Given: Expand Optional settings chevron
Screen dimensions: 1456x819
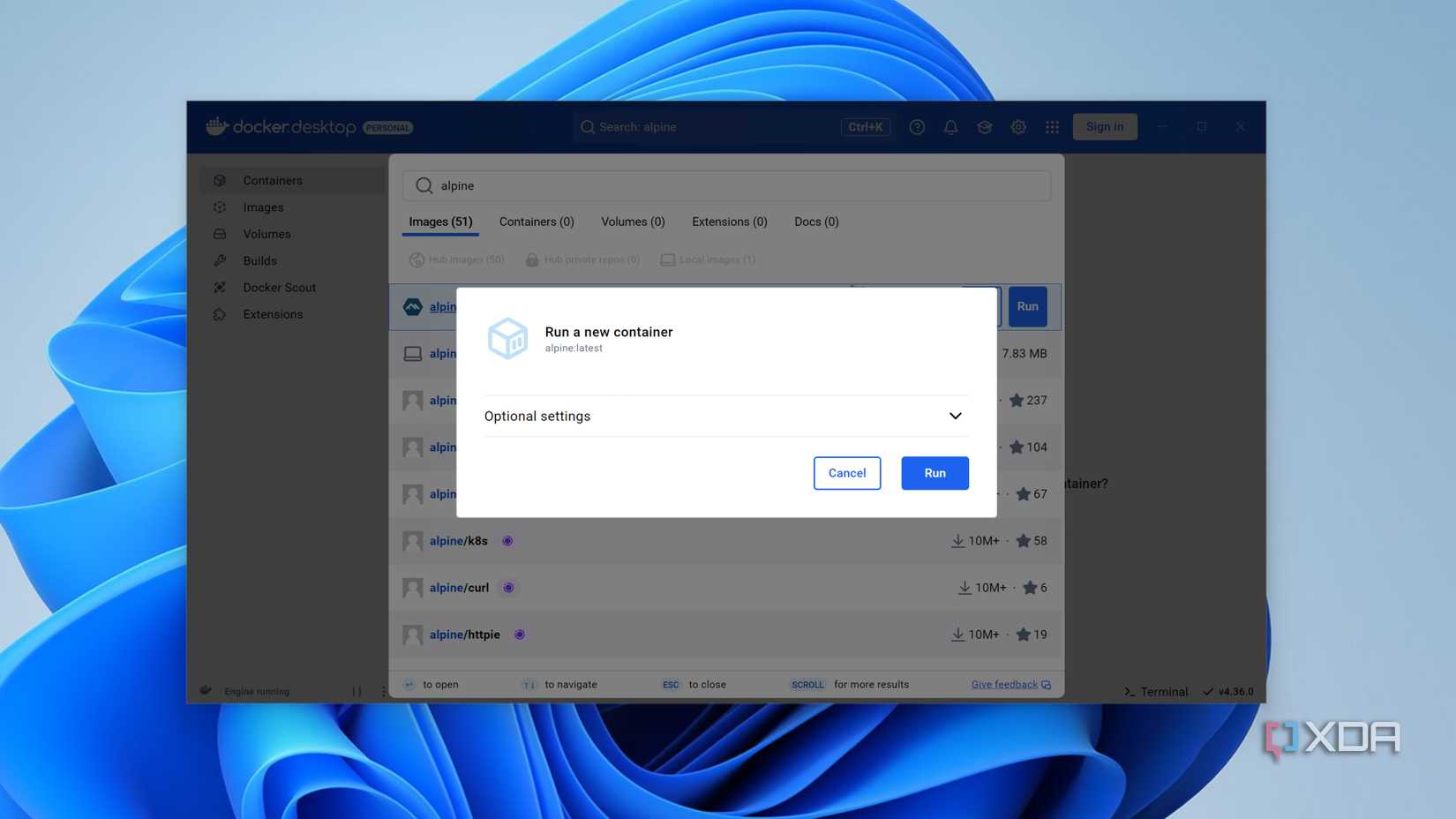Looking at the screenshot, I should [x=955, y=416].
